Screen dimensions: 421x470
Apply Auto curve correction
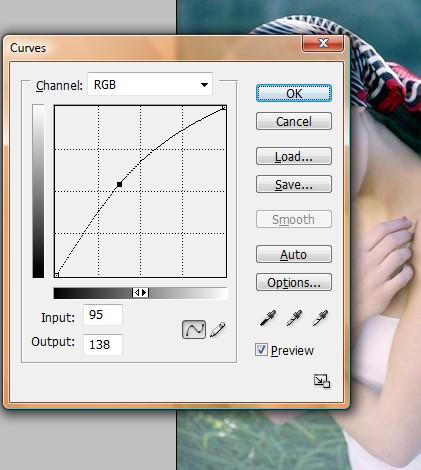click(x=294, y=254)
